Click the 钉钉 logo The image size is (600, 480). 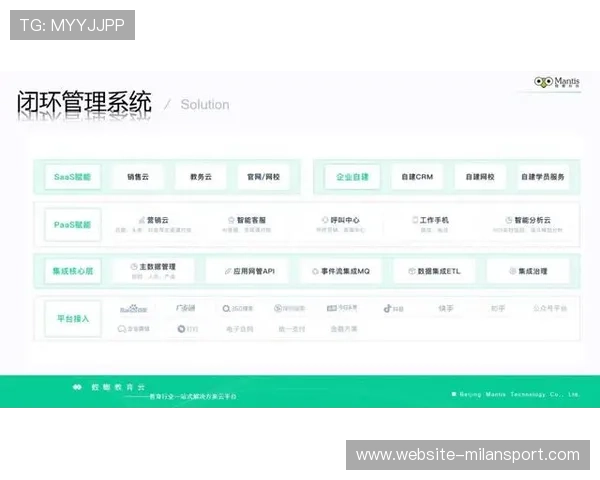[188, 329]
